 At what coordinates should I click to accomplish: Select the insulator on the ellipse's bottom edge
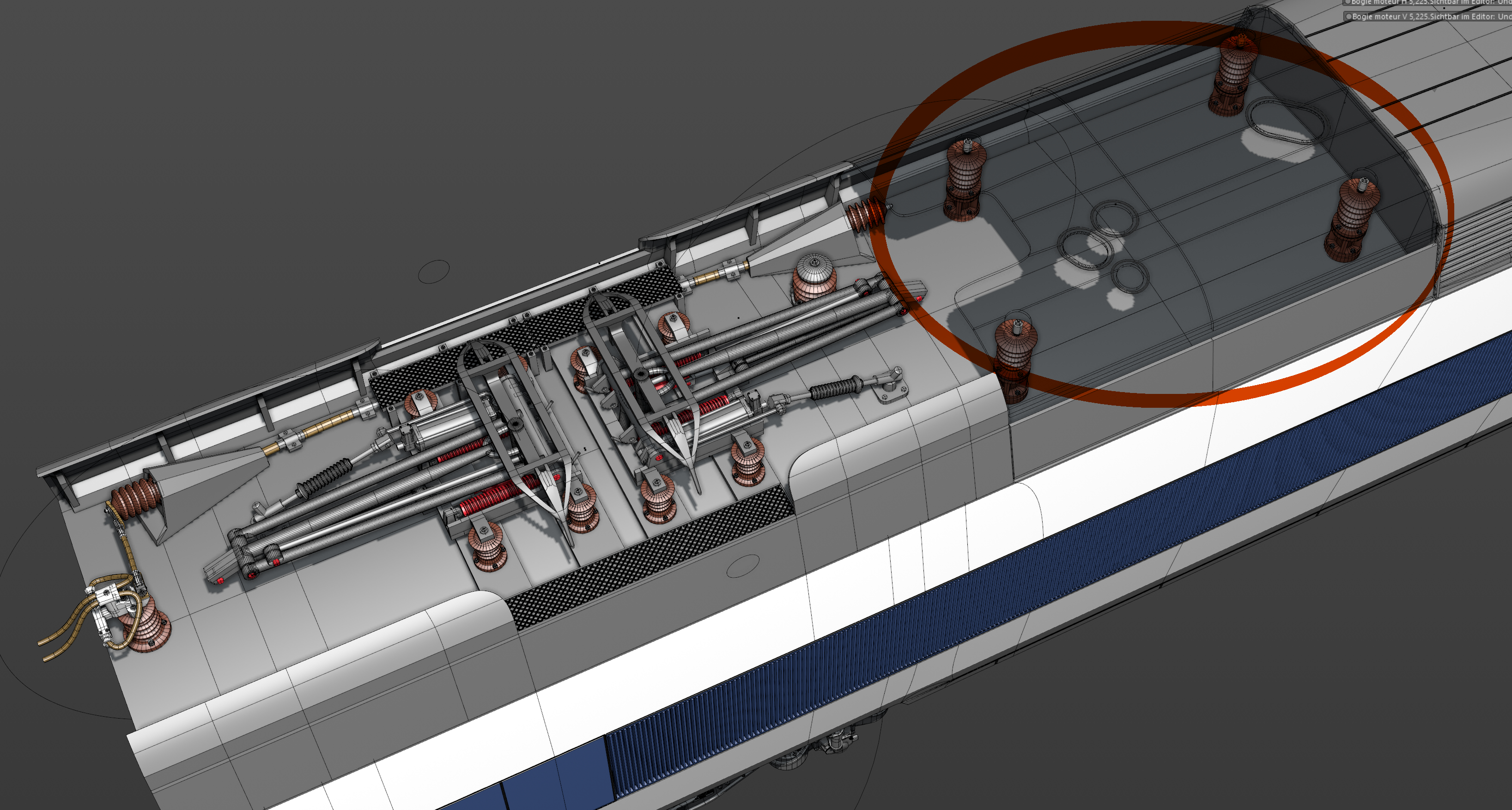[1014, 358]
